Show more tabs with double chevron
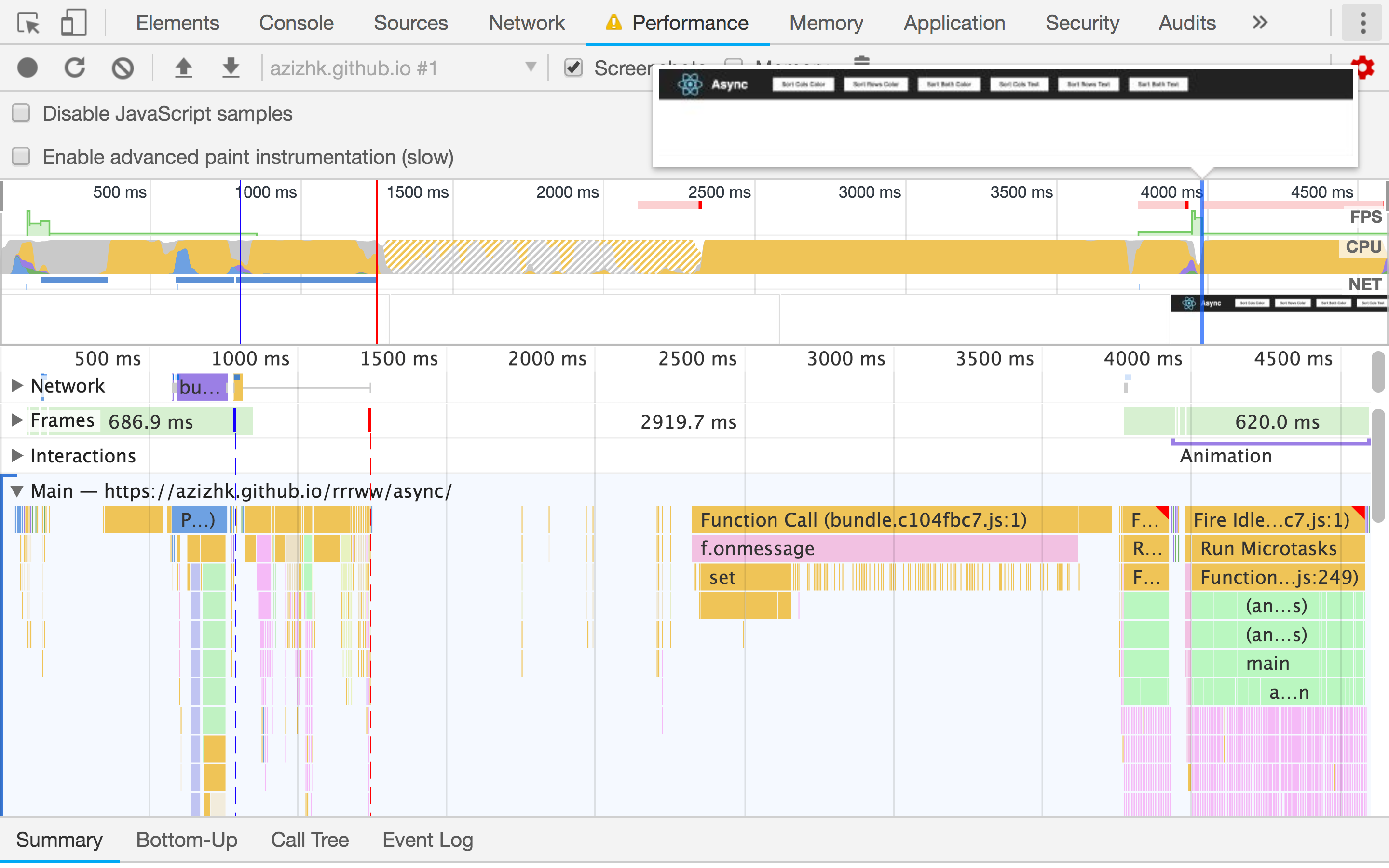 (1259, 23)
